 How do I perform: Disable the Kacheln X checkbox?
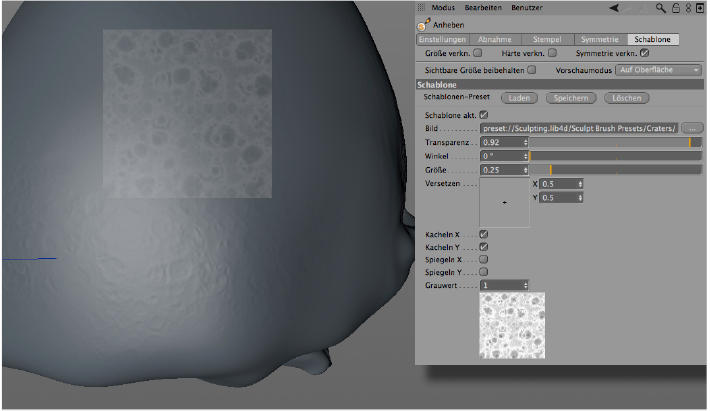[484, 234]
